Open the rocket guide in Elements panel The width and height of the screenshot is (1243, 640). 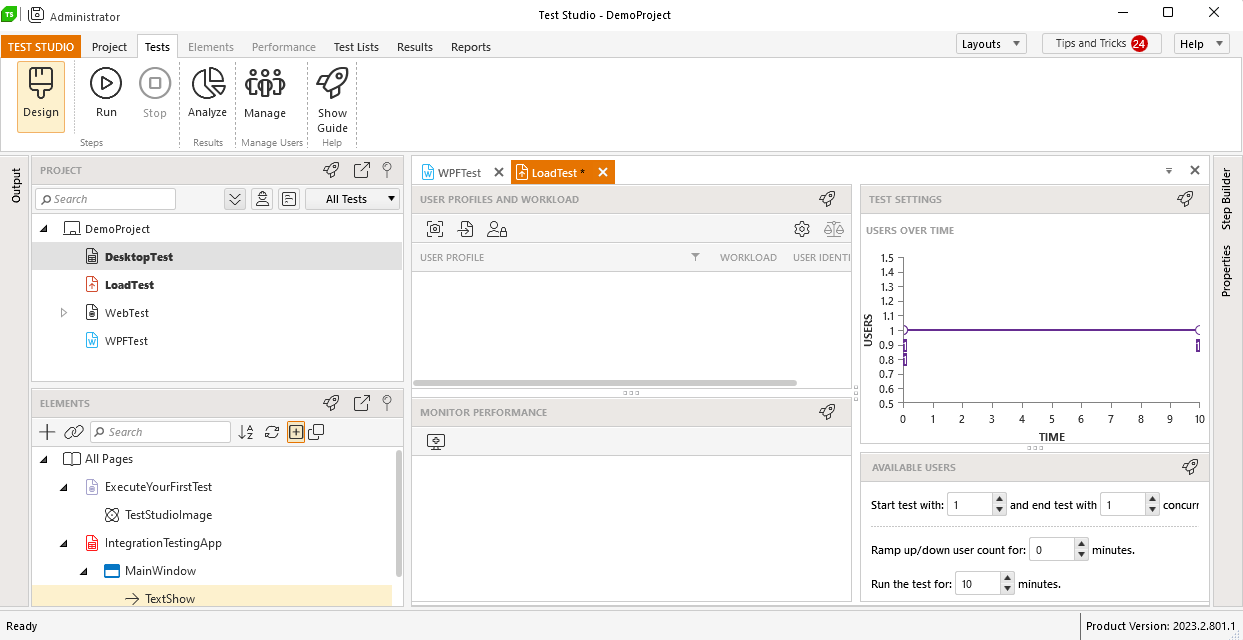tap(331, 403)
